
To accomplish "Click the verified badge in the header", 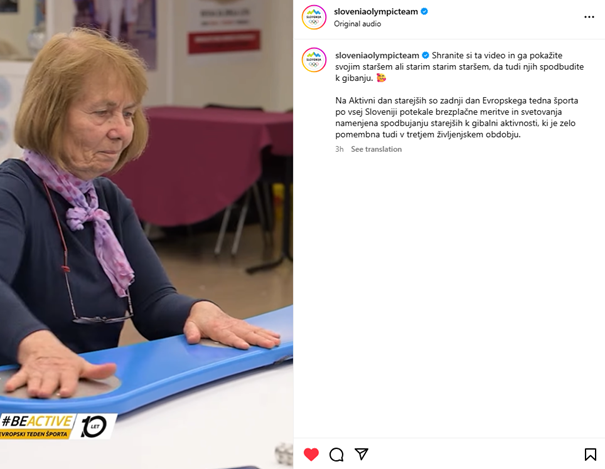I will click(424, 12).
